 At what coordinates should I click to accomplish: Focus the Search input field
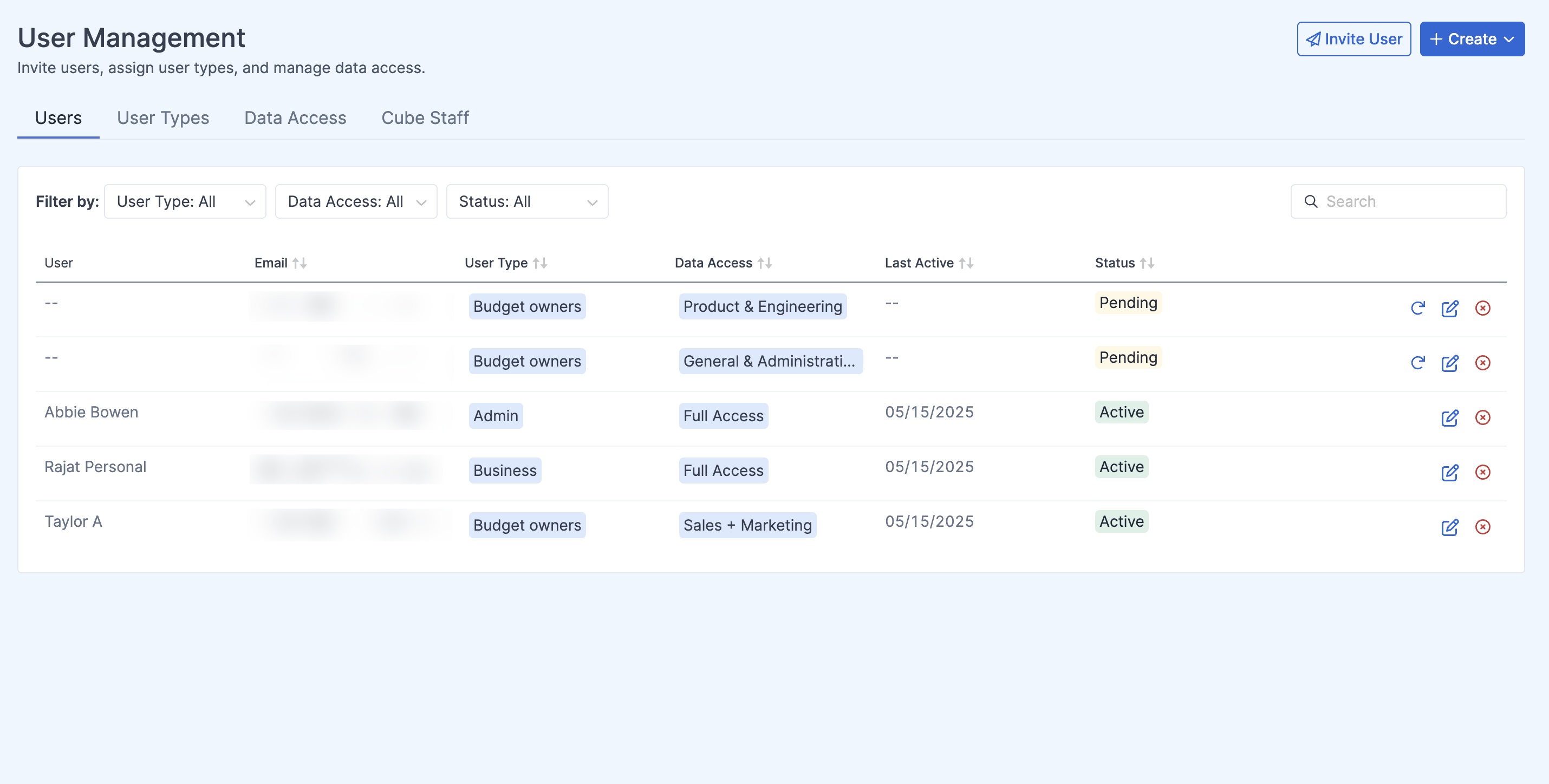point(1398,201)
